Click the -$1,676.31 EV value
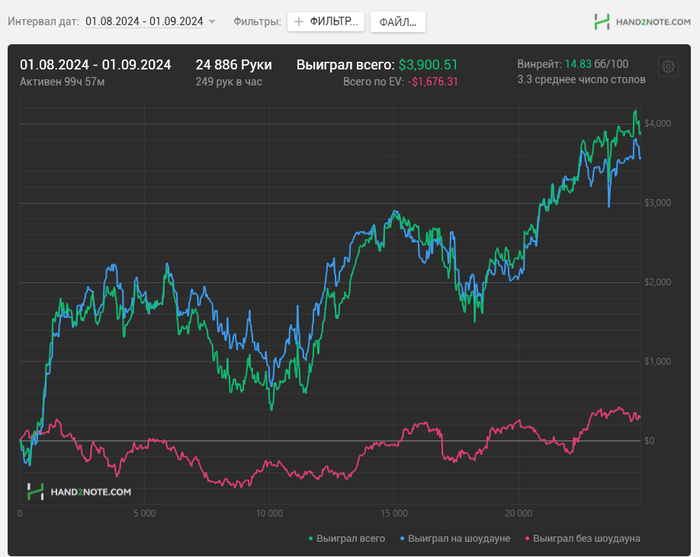This screenshot has width=700, height=557. pyautogui.click(x=433, y=82)
